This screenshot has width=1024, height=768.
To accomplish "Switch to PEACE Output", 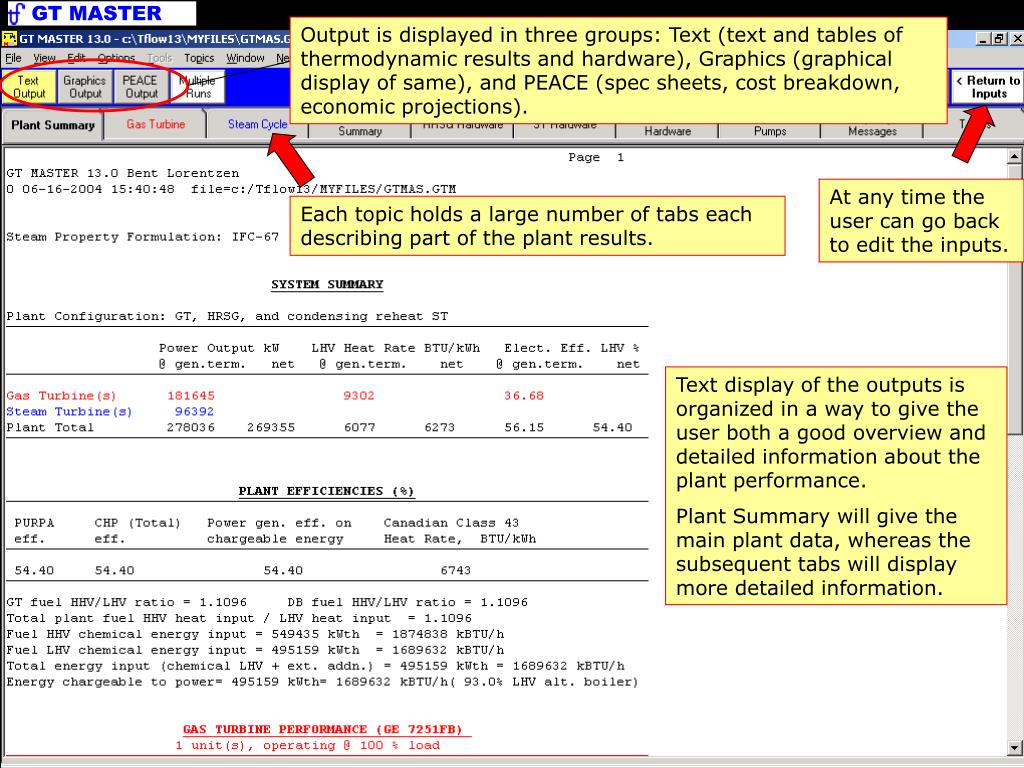I will [x=140, y=87].
